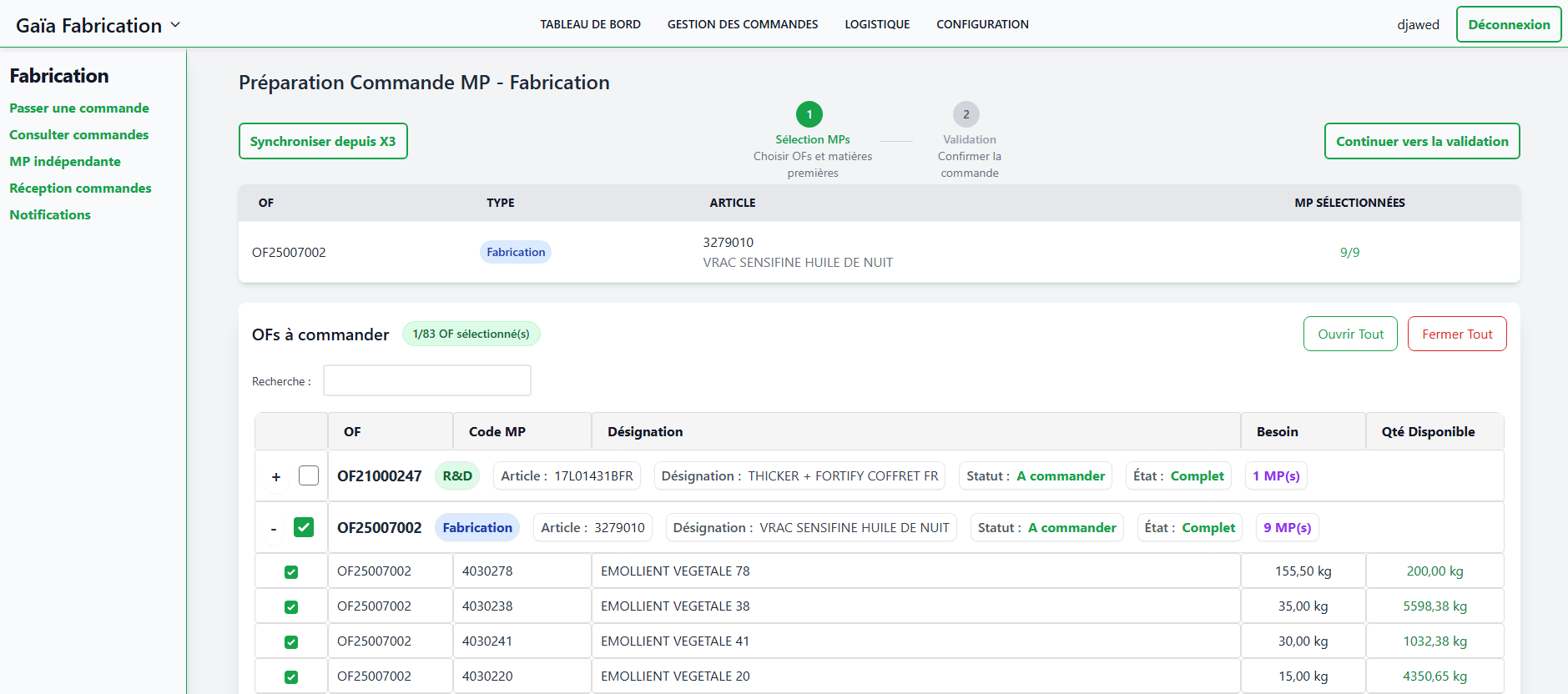Viewport: 1568px width, 694px height.
Task: Uncheck EMOLLIENT VEGETALE 78 checkbox
Action: [291, 572]
